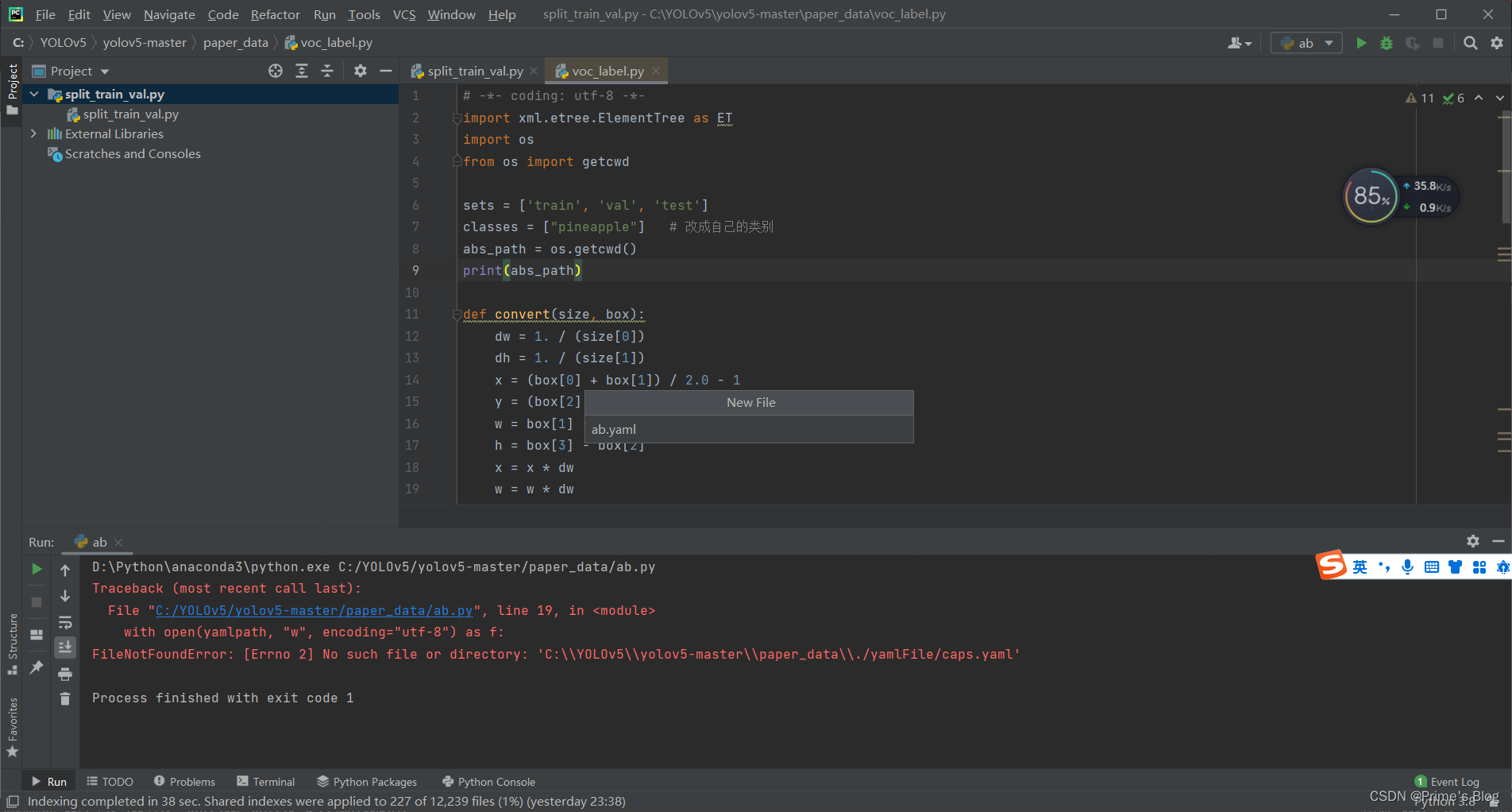Open IDE settings gear in top toolbar
Viewport: 1512px width, 812px height.
[1497, 43]
